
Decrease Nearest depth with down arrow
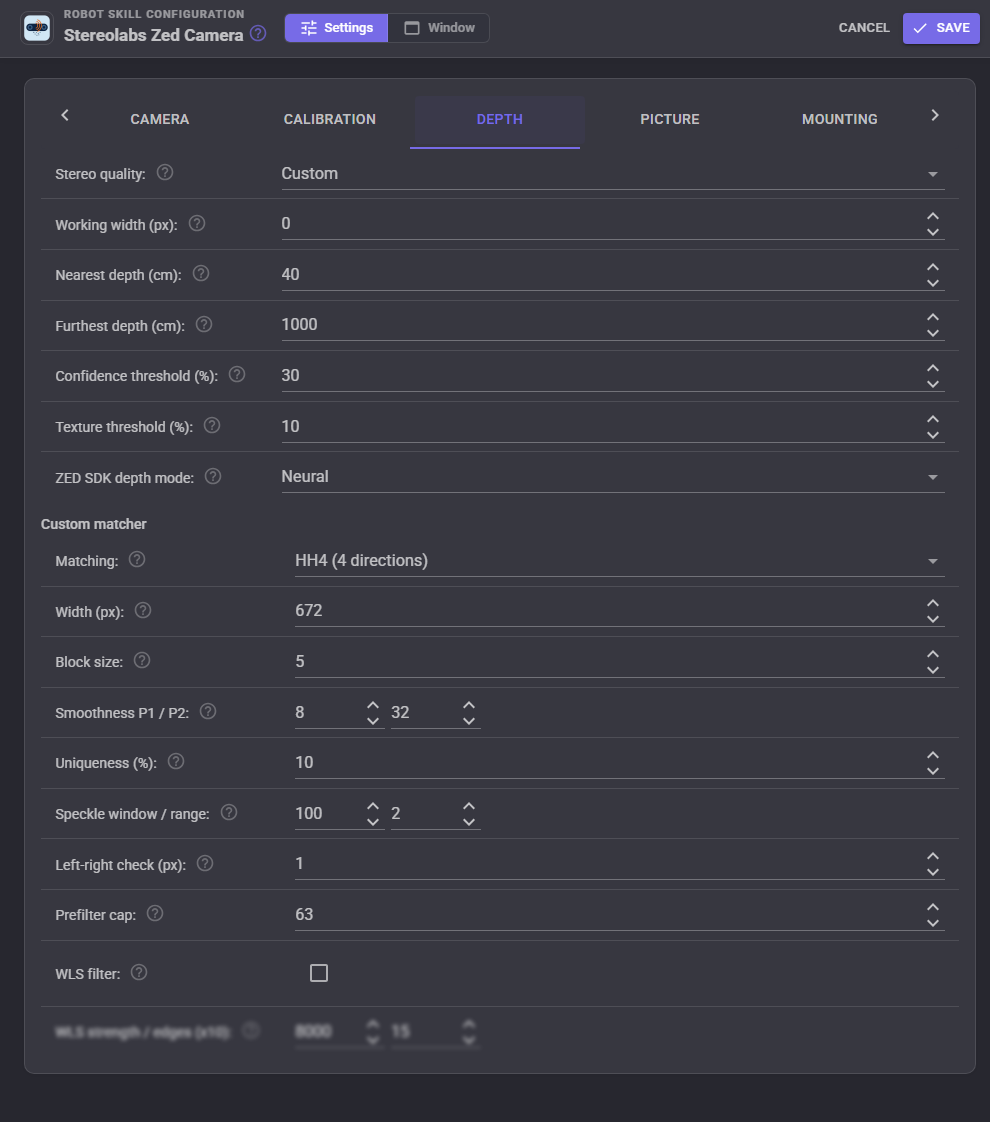933,283
